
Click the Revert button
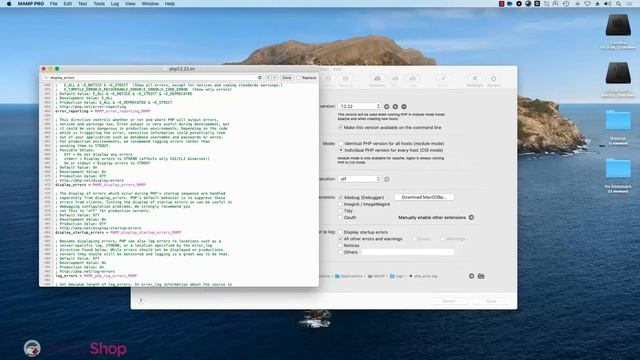tap(449, 301)
